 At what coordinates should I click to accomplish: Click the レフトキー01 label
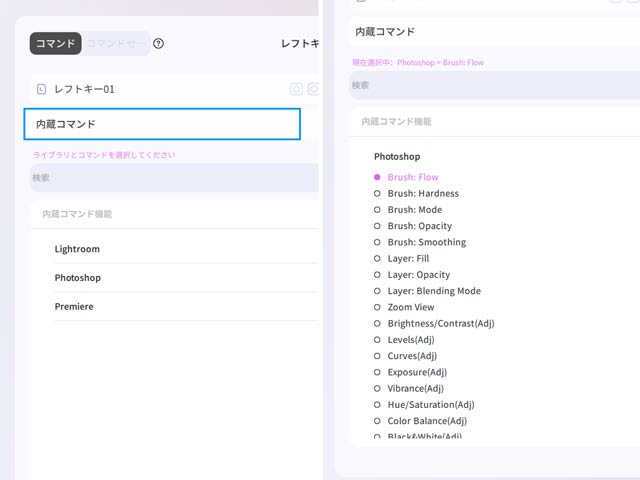tap(84, 89)
